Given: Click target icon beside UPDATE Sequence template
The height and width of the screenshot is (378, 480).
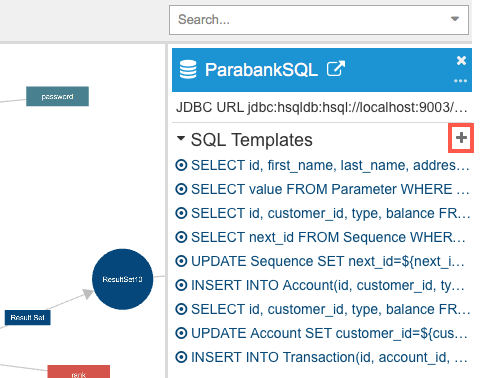Looking at the screenshot, I should tap(181, 261).
